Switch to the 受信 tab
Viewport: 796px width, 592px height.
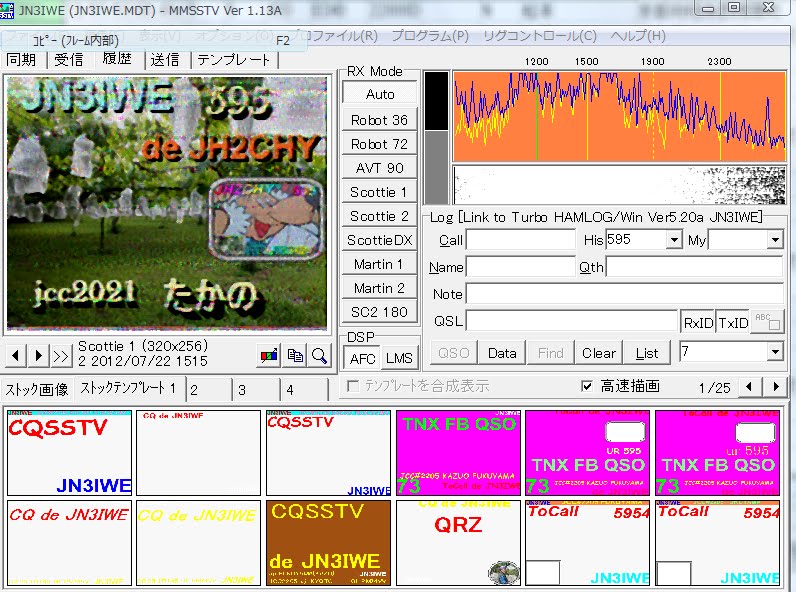point(69,60)
